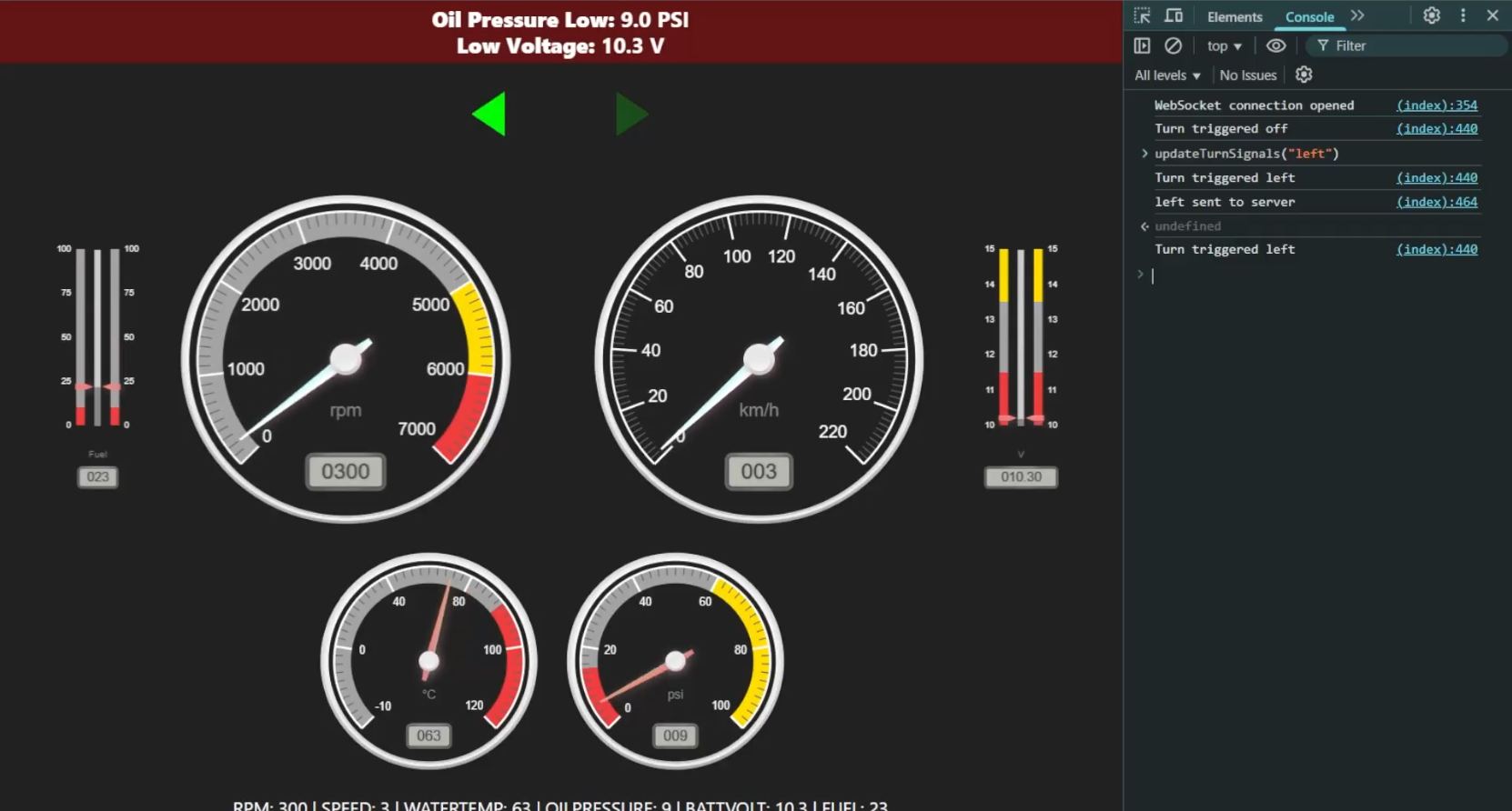Viewport: 1512px width, 811px height.
Task: Click the water temperature readout 063
Action: point(428,736)
